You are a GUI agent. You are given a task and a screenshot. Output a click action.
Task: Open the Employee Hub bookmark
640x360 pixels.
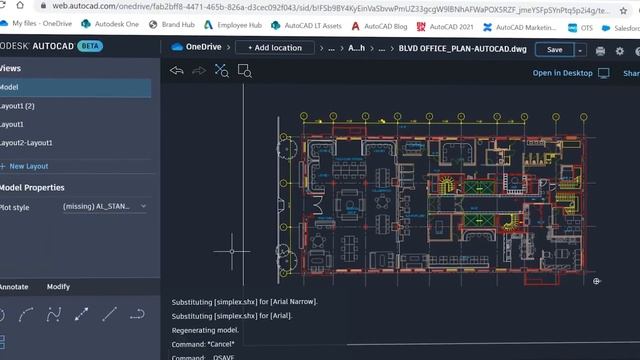233,25
